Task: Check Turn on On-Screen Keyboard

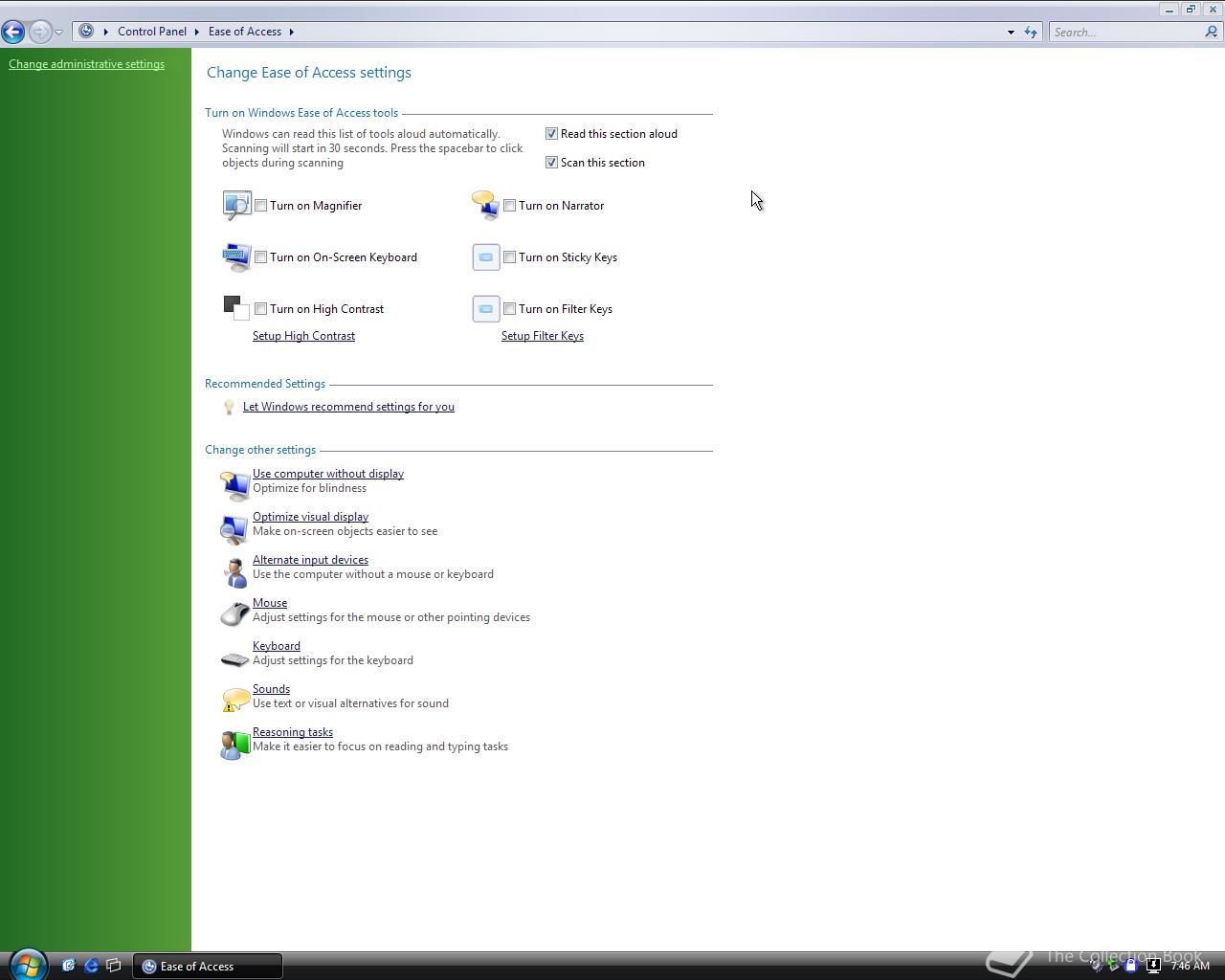Action: click(x=260, y=256)
